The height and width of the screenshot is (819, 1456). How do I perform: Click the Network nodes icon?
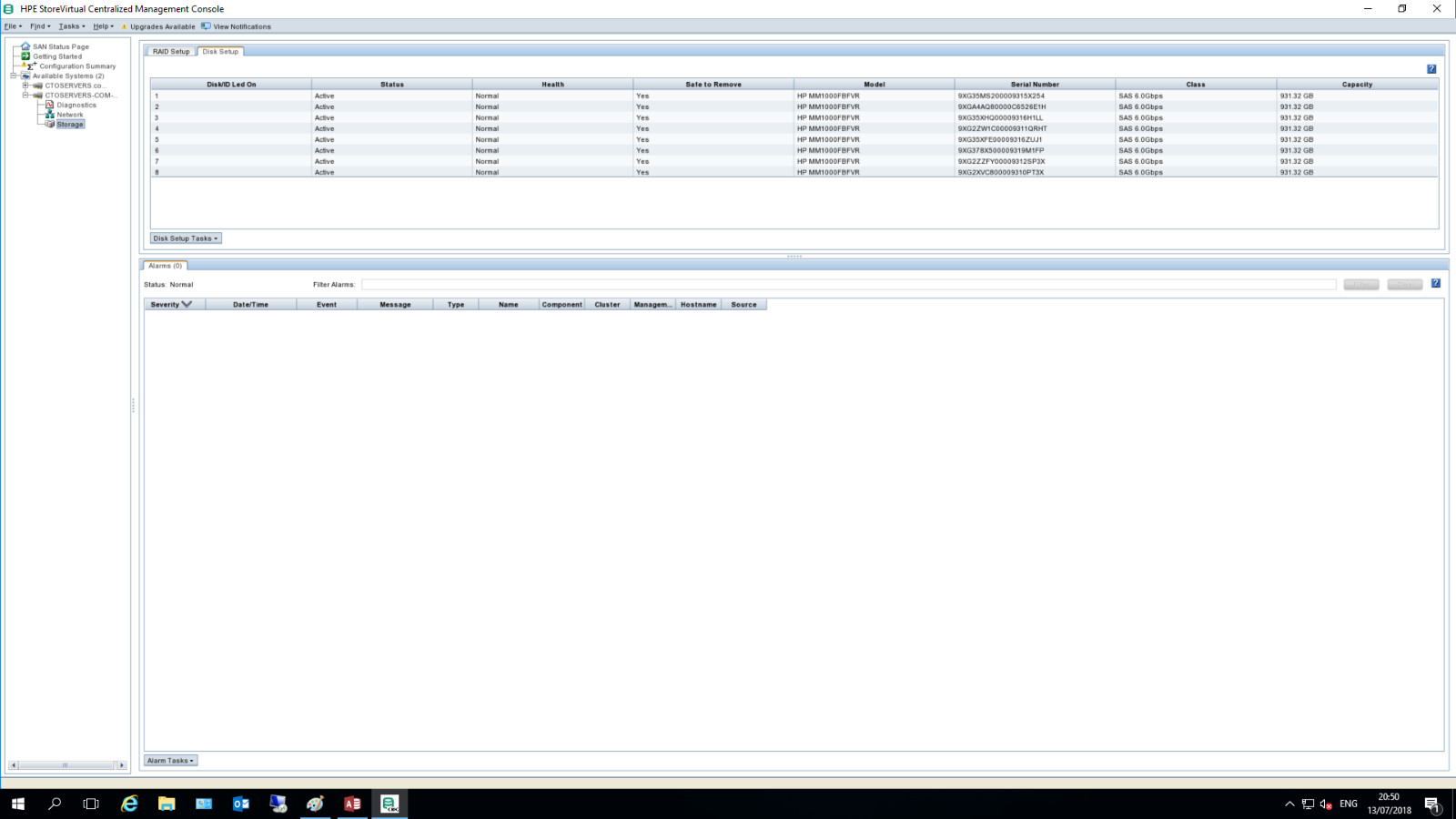pos(50,115)
